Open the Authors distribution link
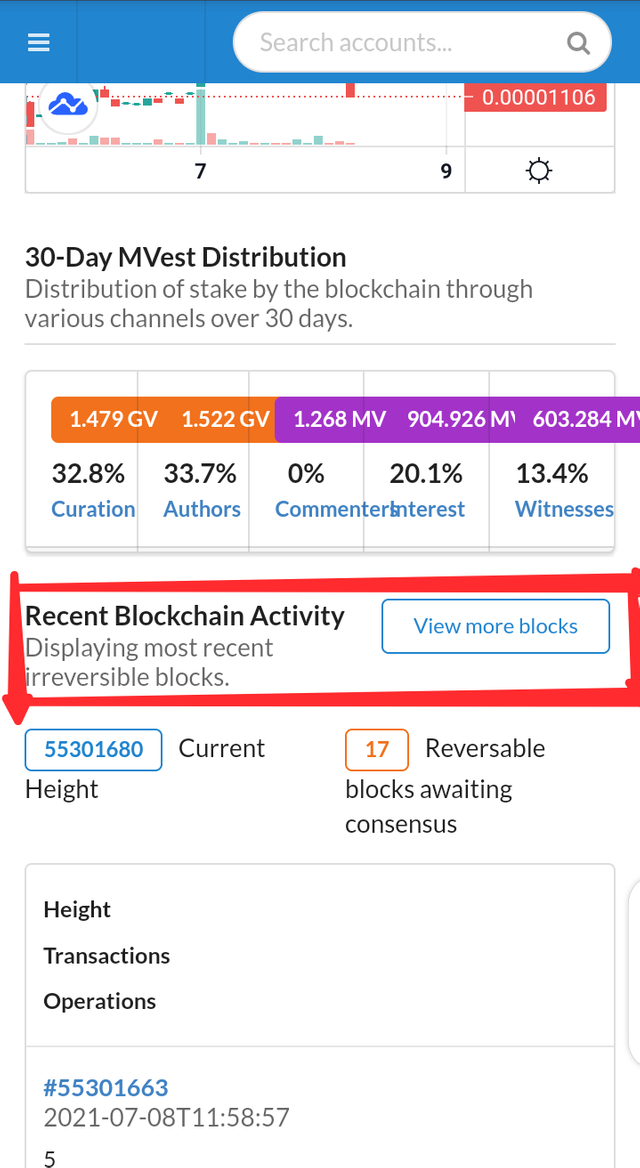This screenshot has width=640, height=1168. [202, 509]
